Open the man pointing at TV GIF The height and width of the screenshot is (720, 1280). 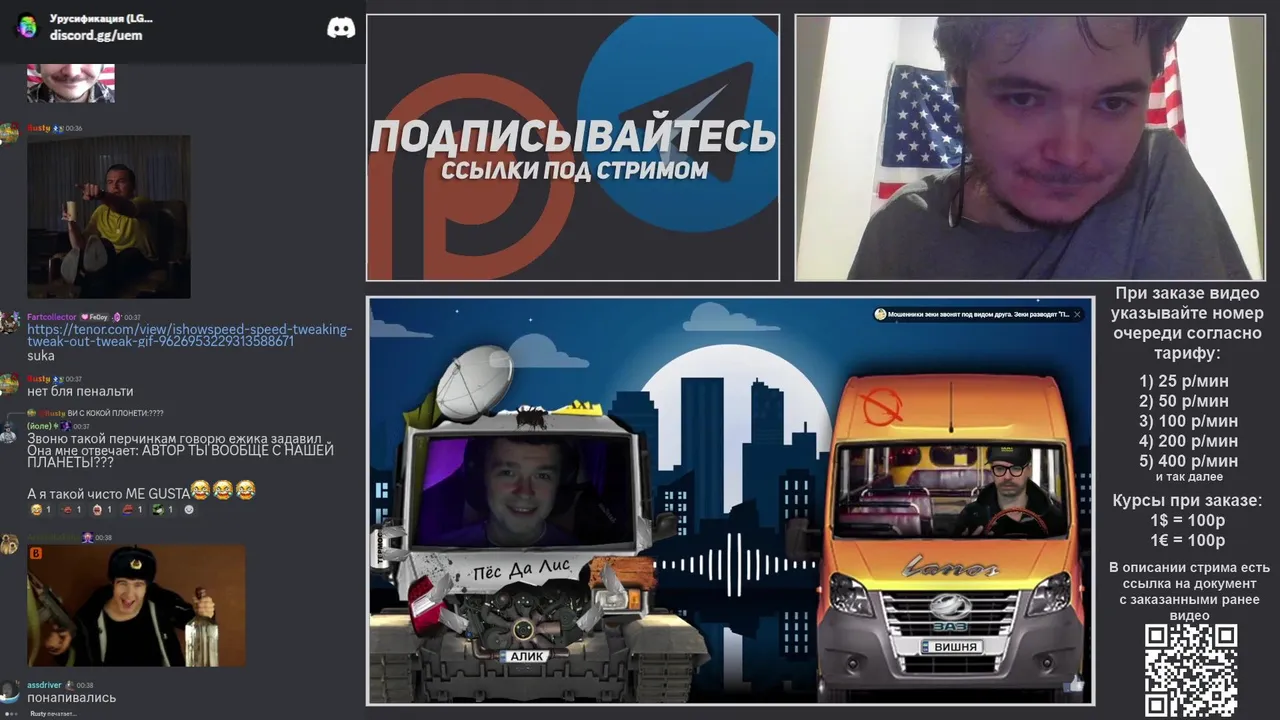click(x=108, y=217)
